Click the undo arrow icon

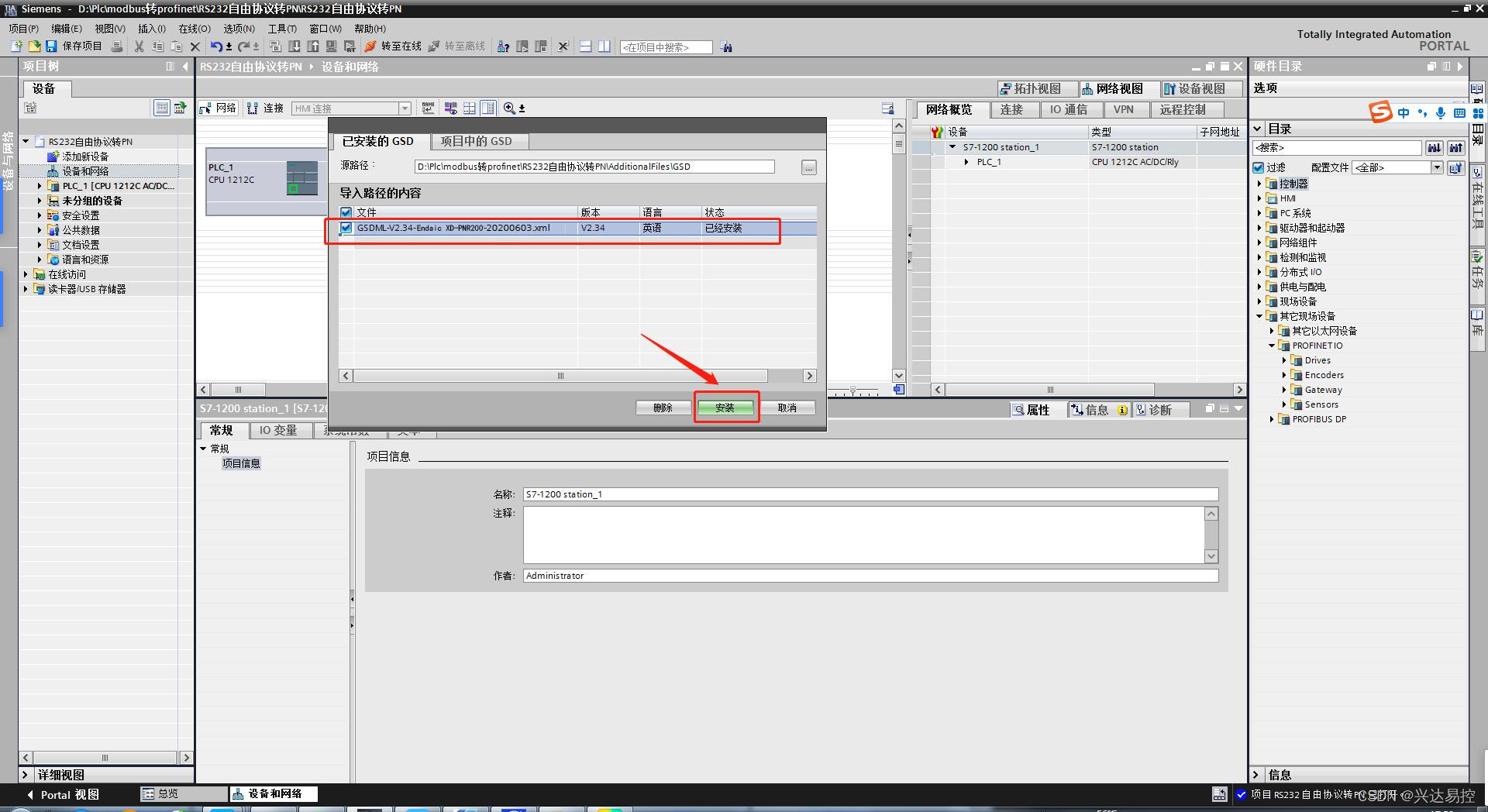click(x=216, y=46)
